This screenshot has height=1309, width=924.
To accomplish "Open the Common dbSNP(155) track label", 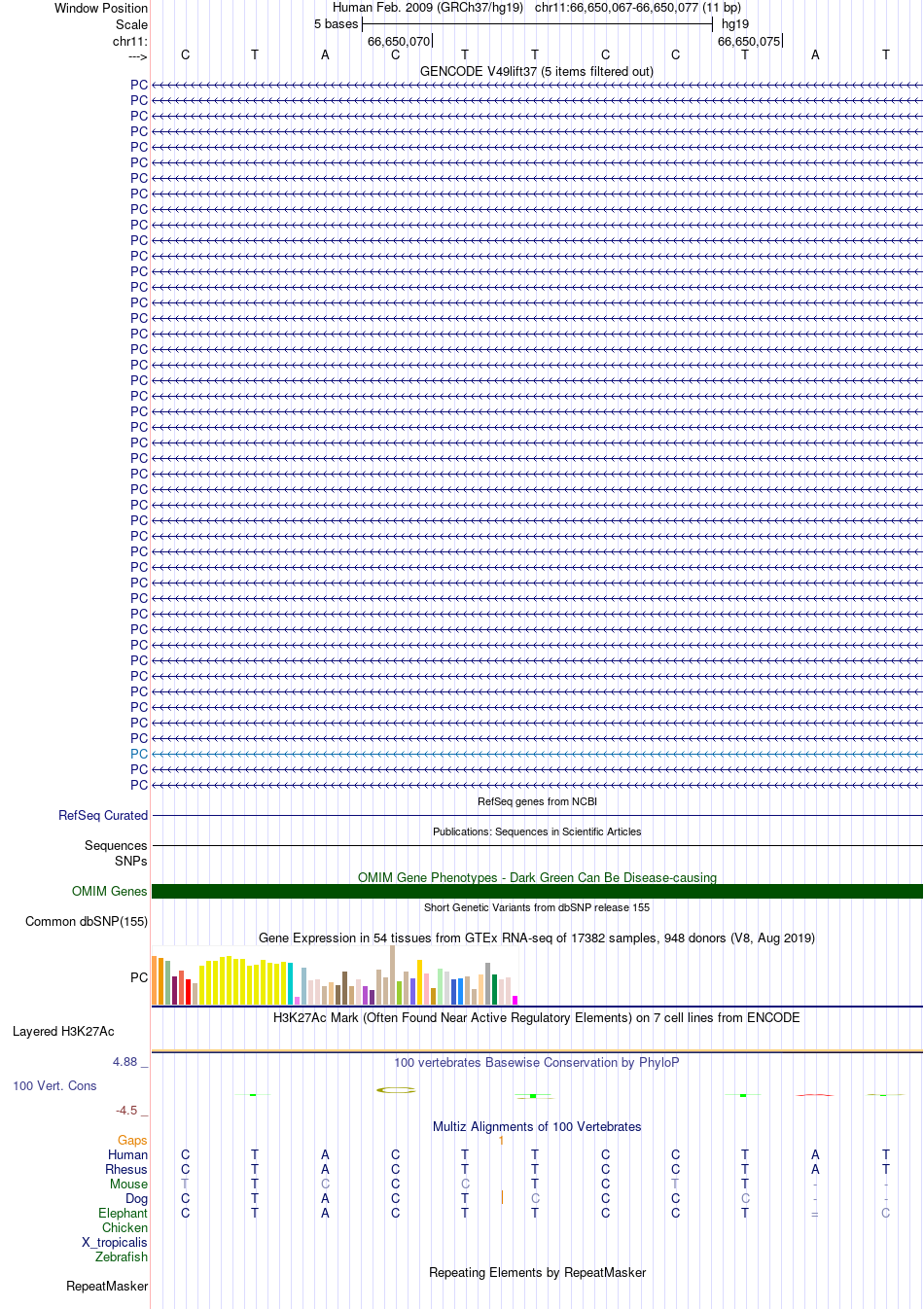I will [87, 921].
